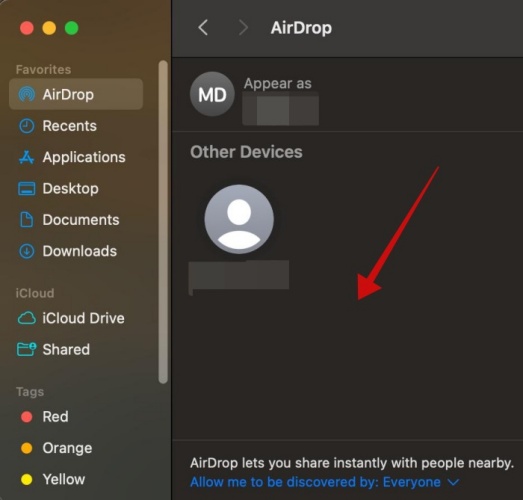Image resolution: width=523 pixels, height=500 pixels.
Task: Open 'Allow me to be discovered by: Everyone' link
Action: [315, 482]
